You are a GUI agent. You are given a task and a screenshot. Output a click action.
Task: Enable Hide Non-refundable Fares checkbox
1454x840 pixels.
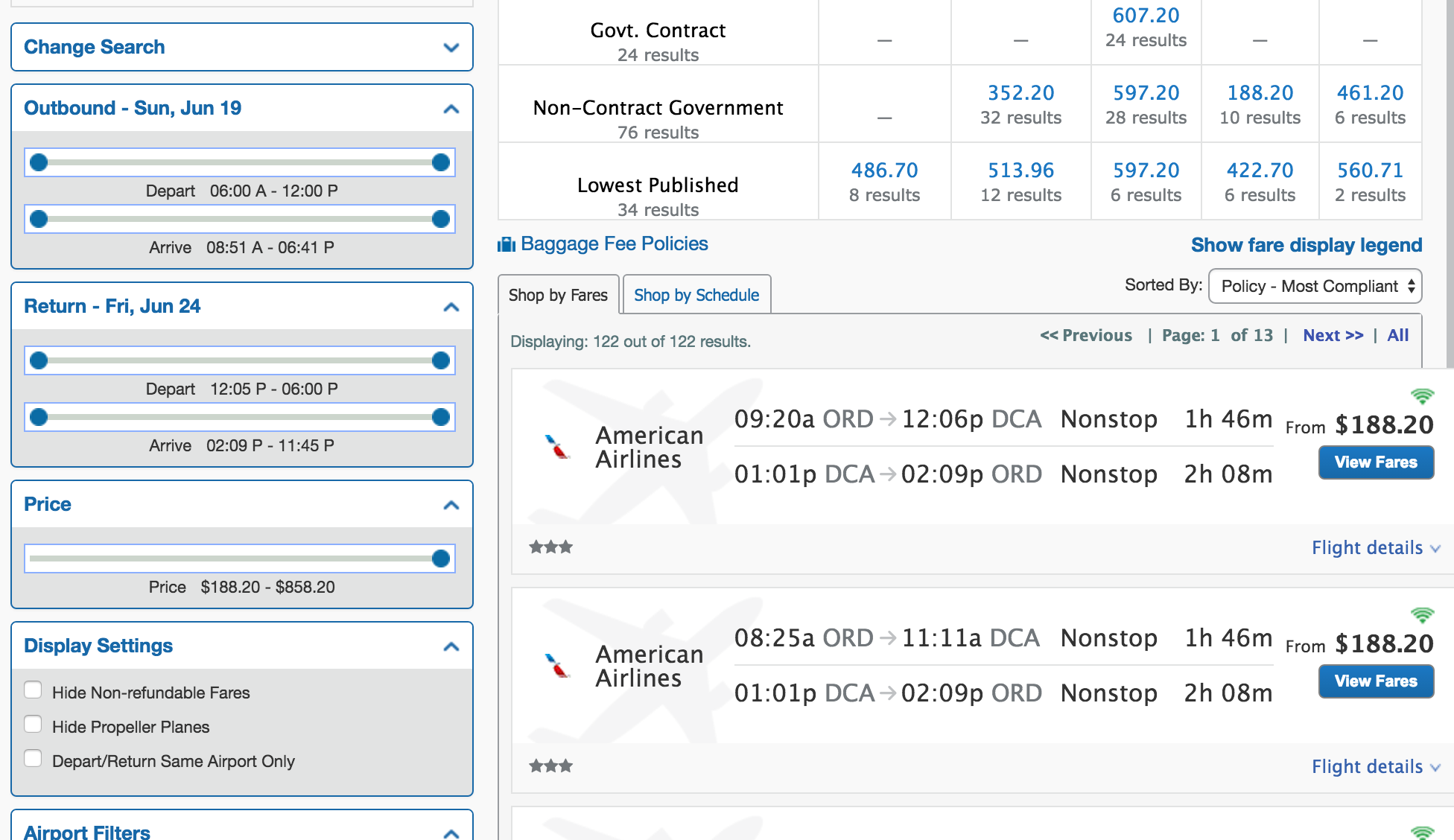pyautogui.click(x=33, y=690)
